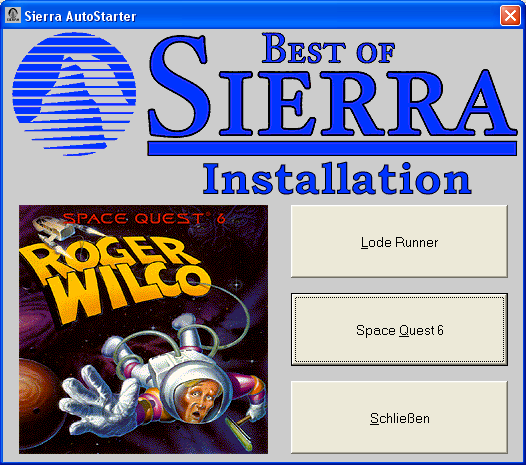Click the Schließen button

[x=399, y=418]
